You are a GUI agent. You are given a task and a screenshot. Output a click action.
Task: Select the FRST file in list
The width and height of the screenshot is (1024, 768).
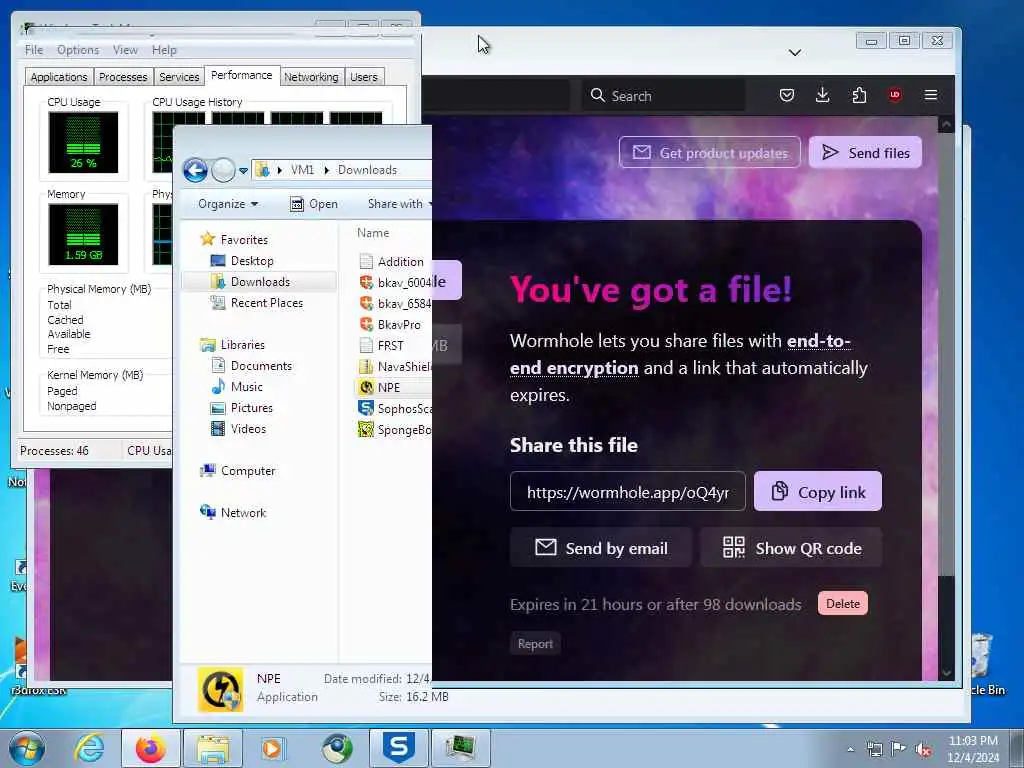(x=382, y=345)
